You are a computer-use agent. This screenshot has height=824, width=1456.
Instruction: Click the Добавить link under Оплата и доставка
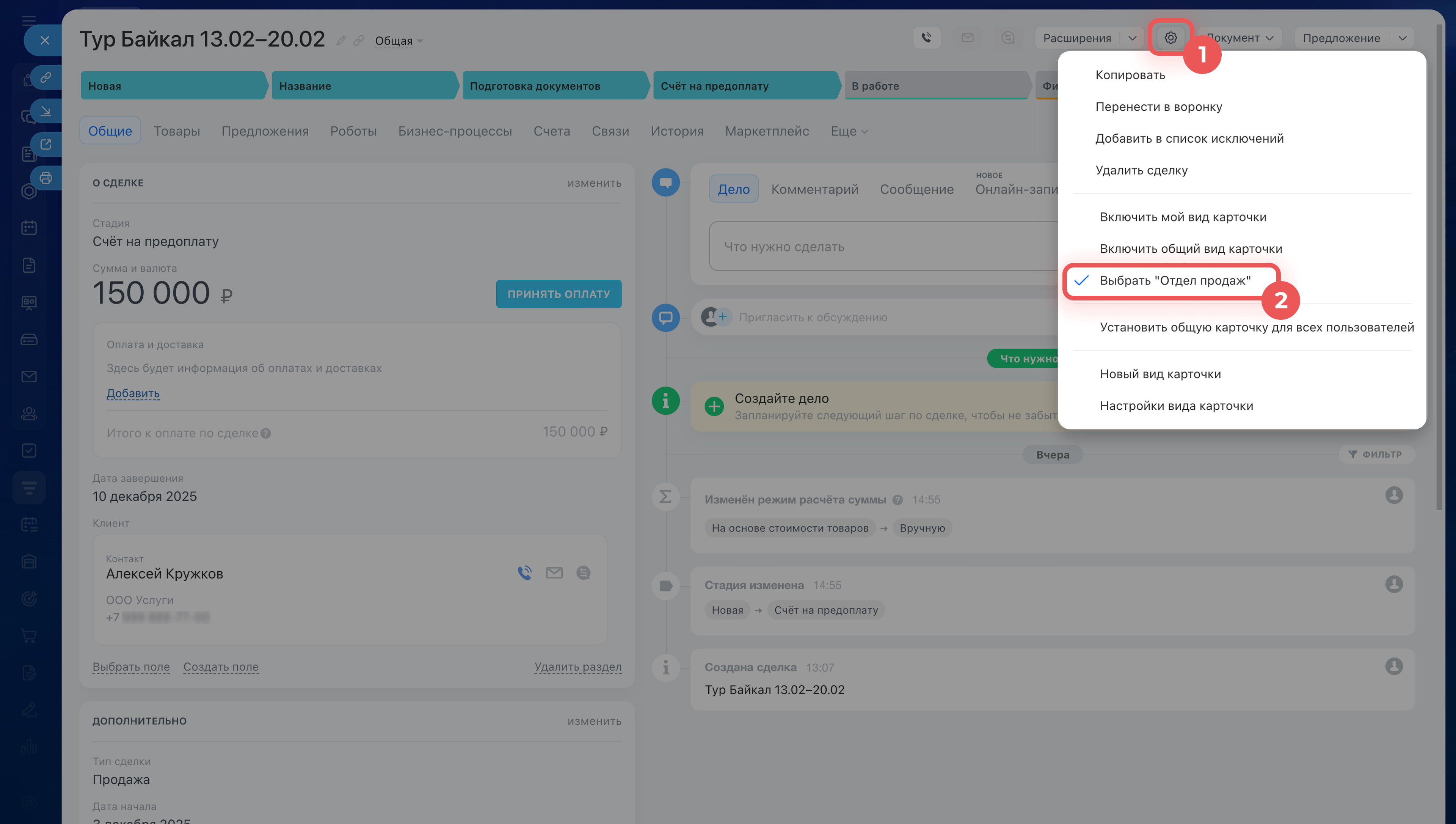click(x=133, y=393)
